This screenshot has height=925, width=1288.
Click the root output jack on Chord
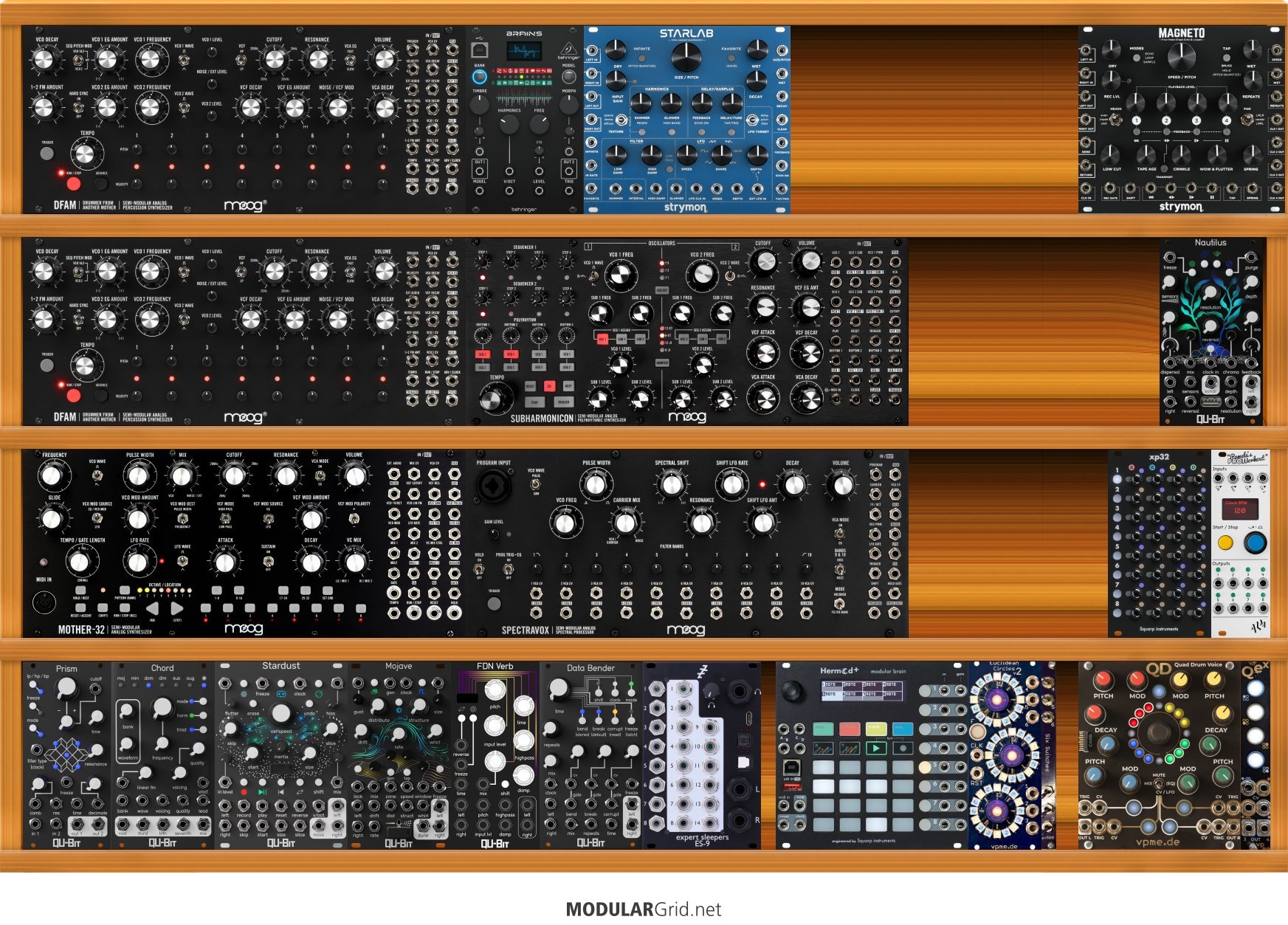(x=123, y=822)
